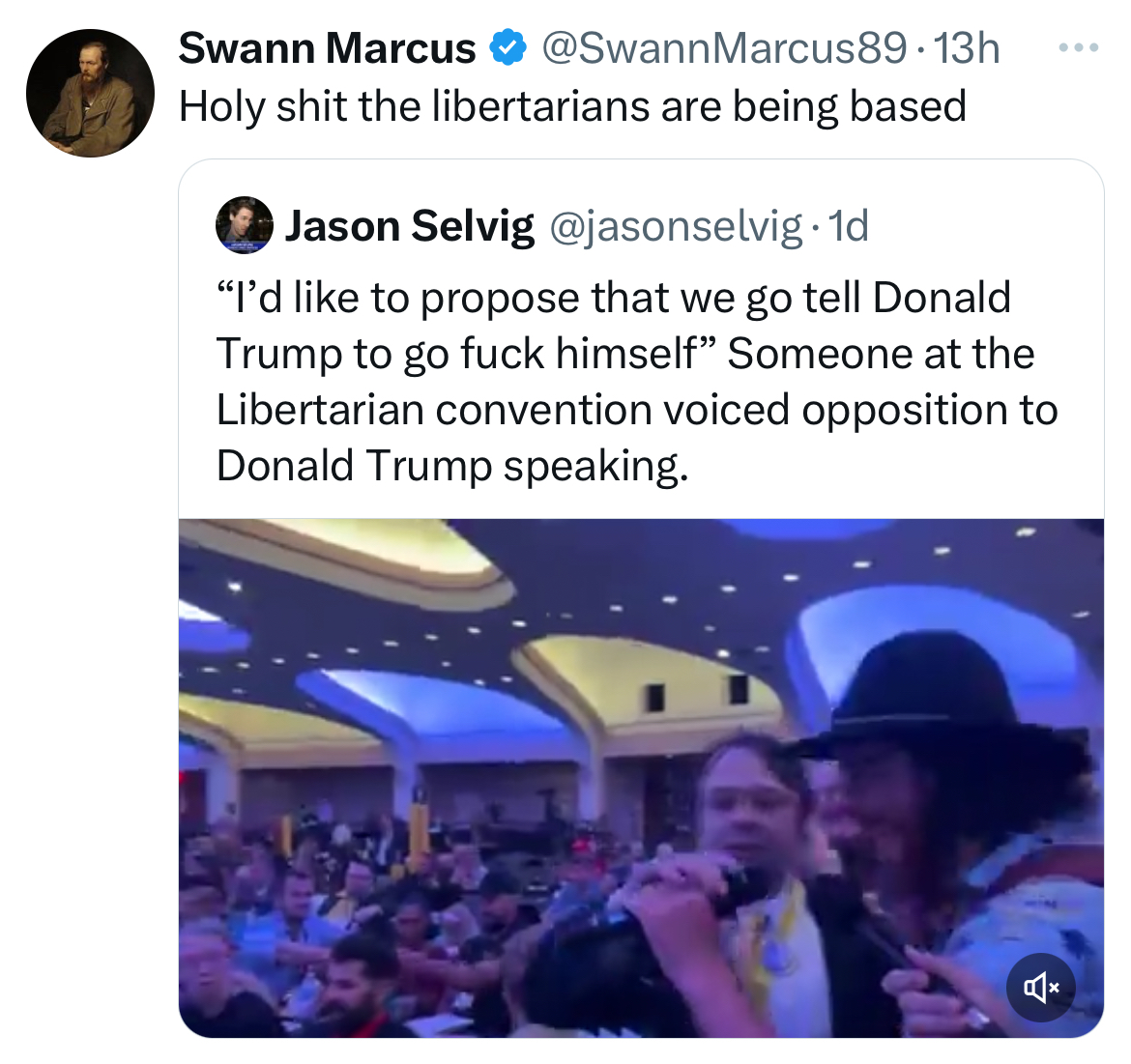Click the 1d timestamp on quoted tweet
The image size is (1131, 1064).
coord(850,226)
